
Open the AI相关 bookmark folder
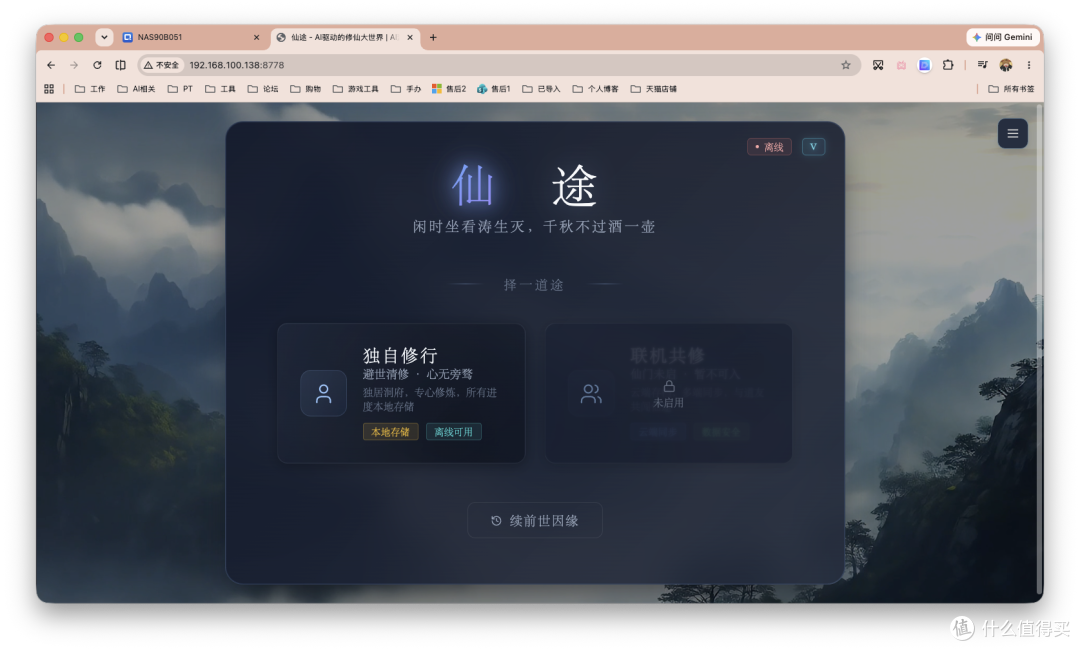coord(136,89)
